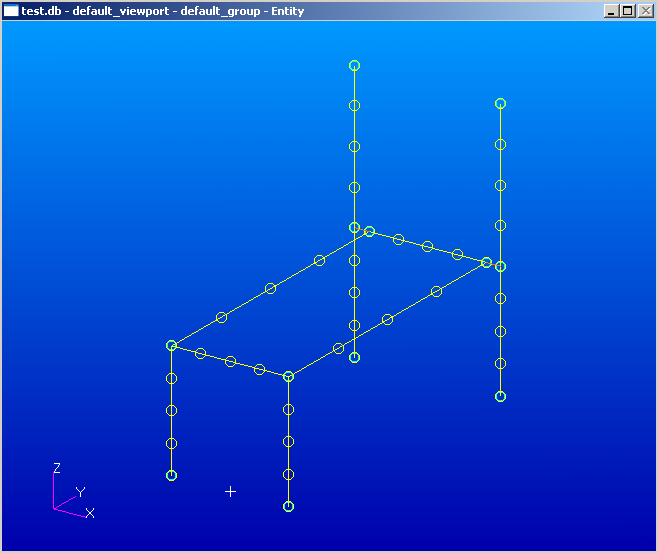The height and width of the screenshot is (553, 658).
Task: Click the white plus cursor marker
Action: (230, 491)
